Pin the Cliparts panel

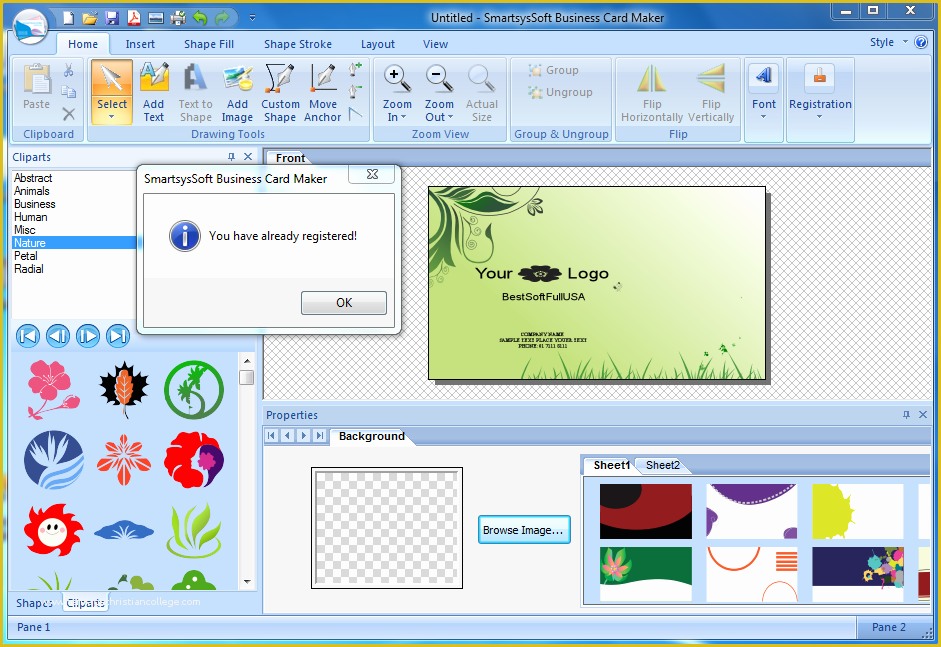(231, 157)
